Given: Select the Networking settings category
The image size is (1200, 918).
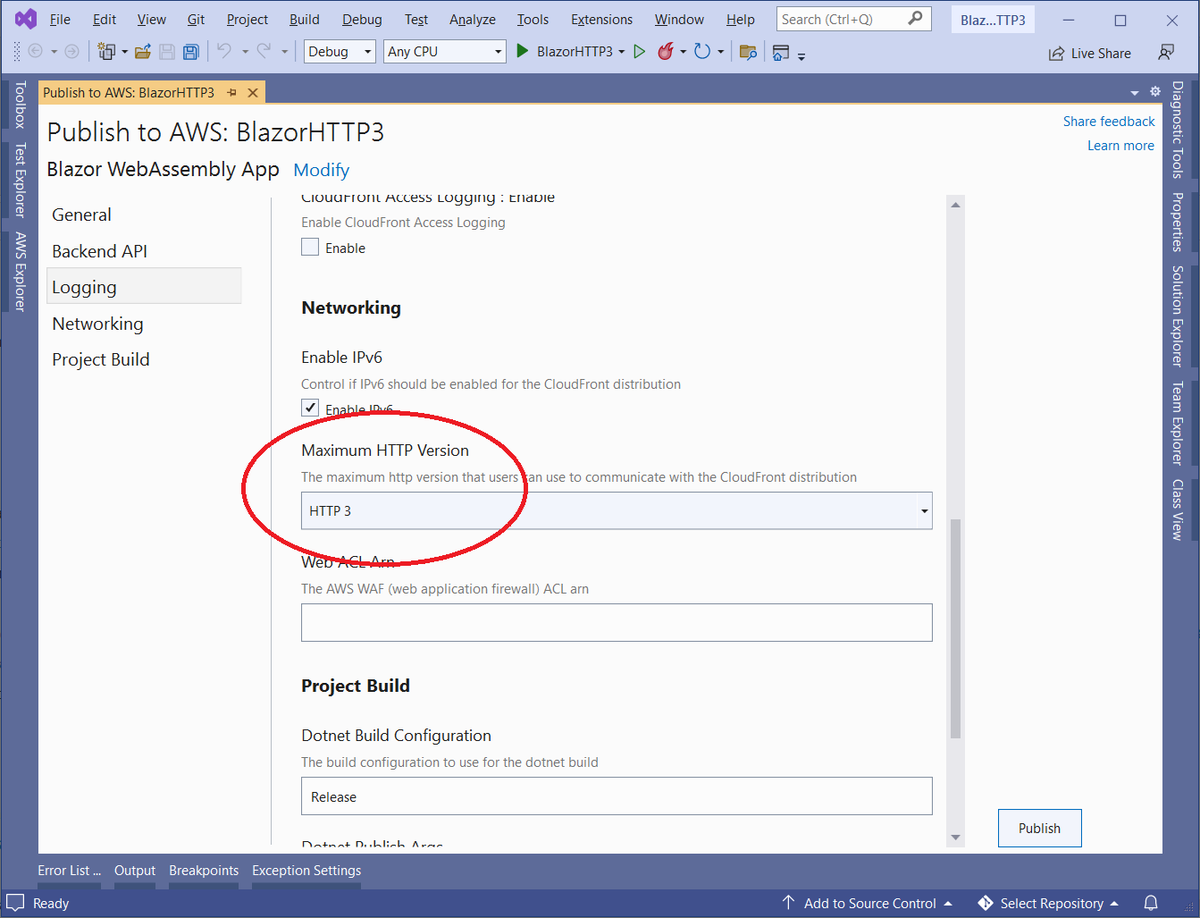Looking at the screenshot, I should tap(144, 323).
